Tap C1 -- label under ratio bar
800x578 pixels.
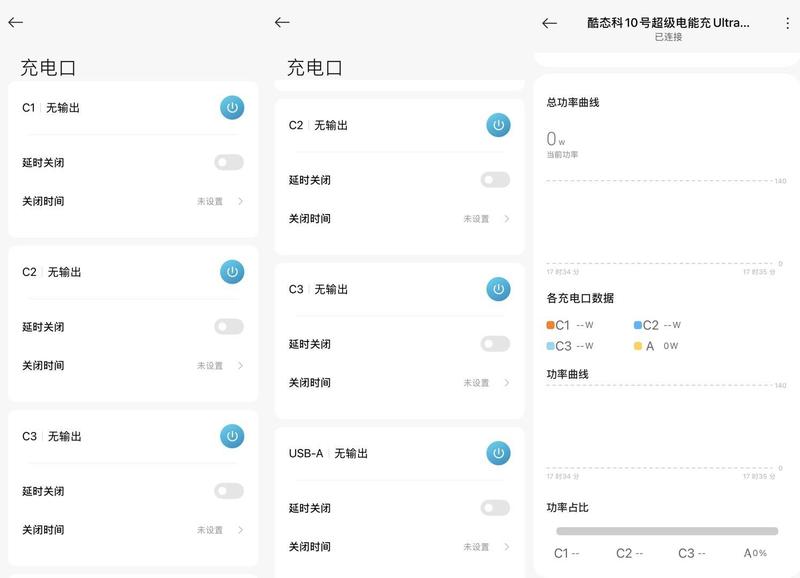[x=566, y=553]
